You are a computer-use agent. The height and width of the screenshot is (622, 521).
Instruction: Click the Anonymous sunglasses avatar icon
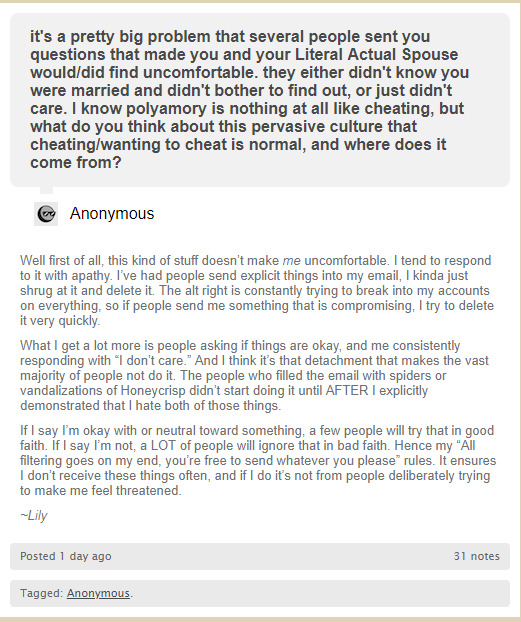coord(46,214)
